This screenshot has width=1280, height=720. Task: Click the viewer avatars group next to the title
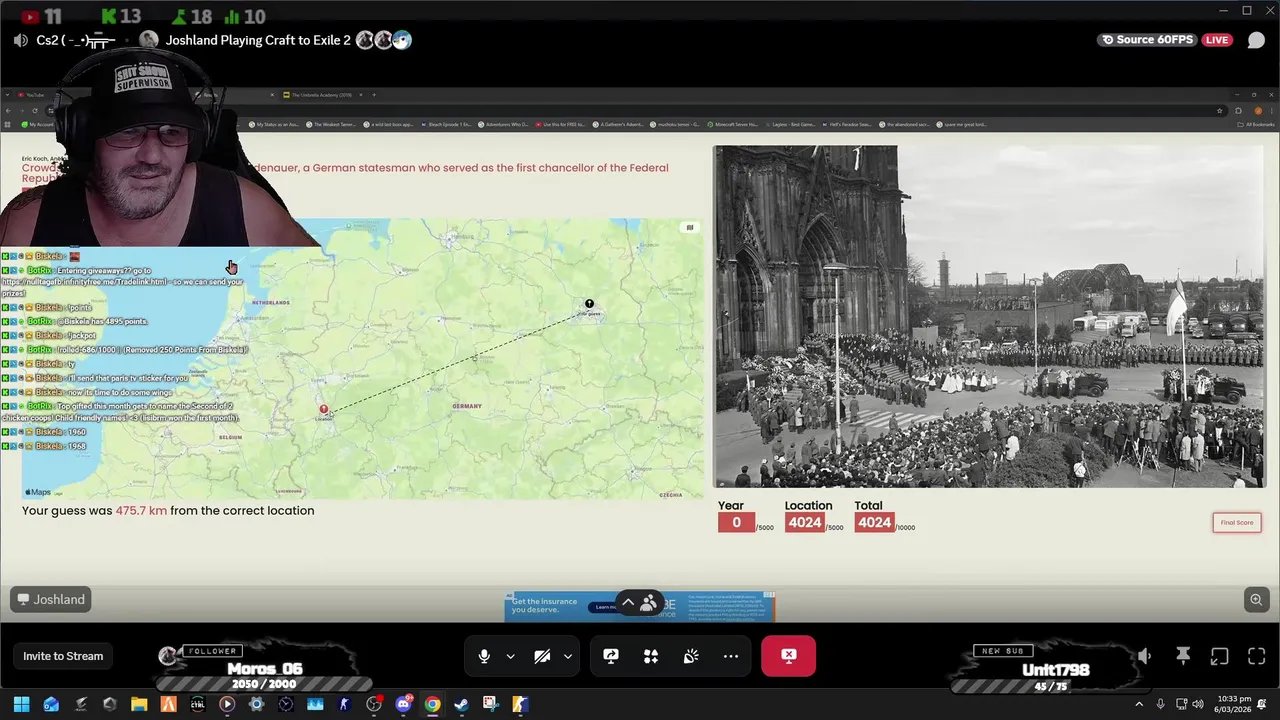tap(384, 40)
